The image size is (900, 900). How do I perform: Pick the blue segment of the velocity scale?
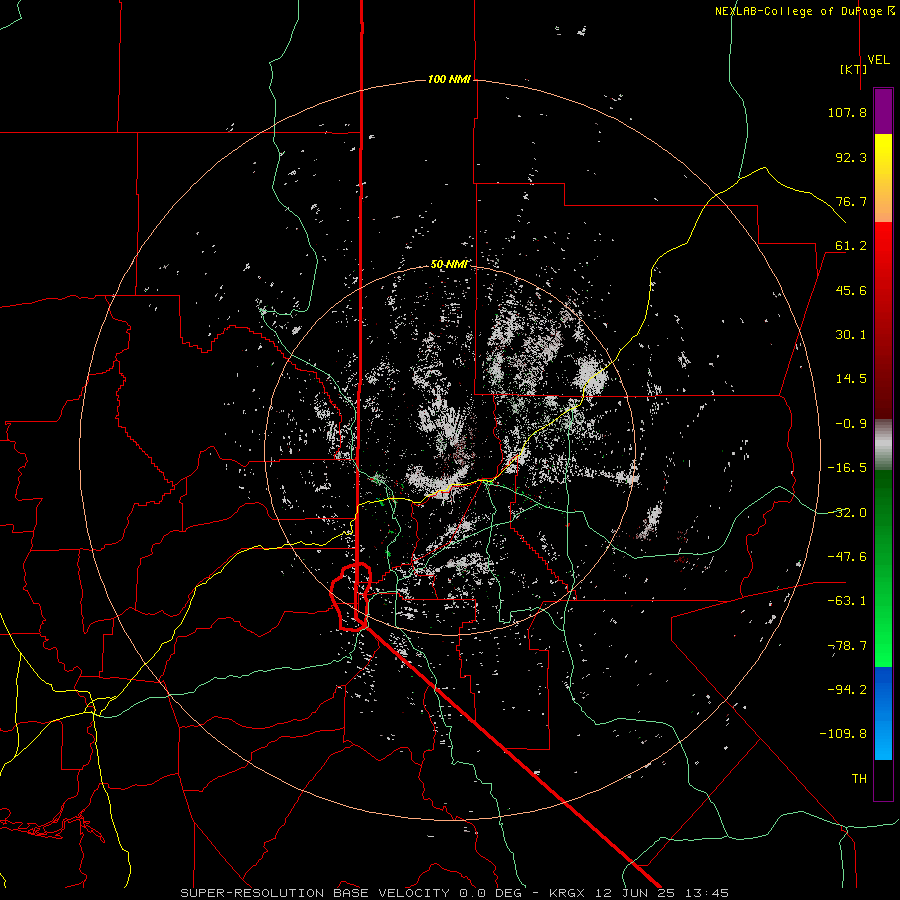pos(883,713)
